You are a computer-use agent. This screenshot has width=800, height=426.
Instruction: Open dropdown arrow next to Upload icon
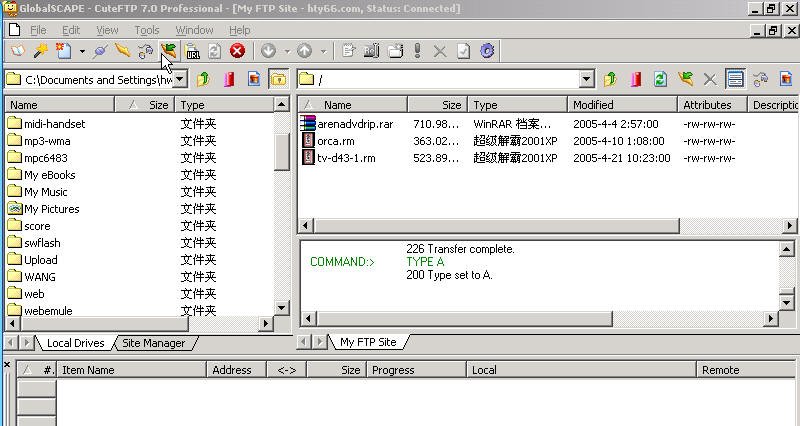tap(323, 51)
